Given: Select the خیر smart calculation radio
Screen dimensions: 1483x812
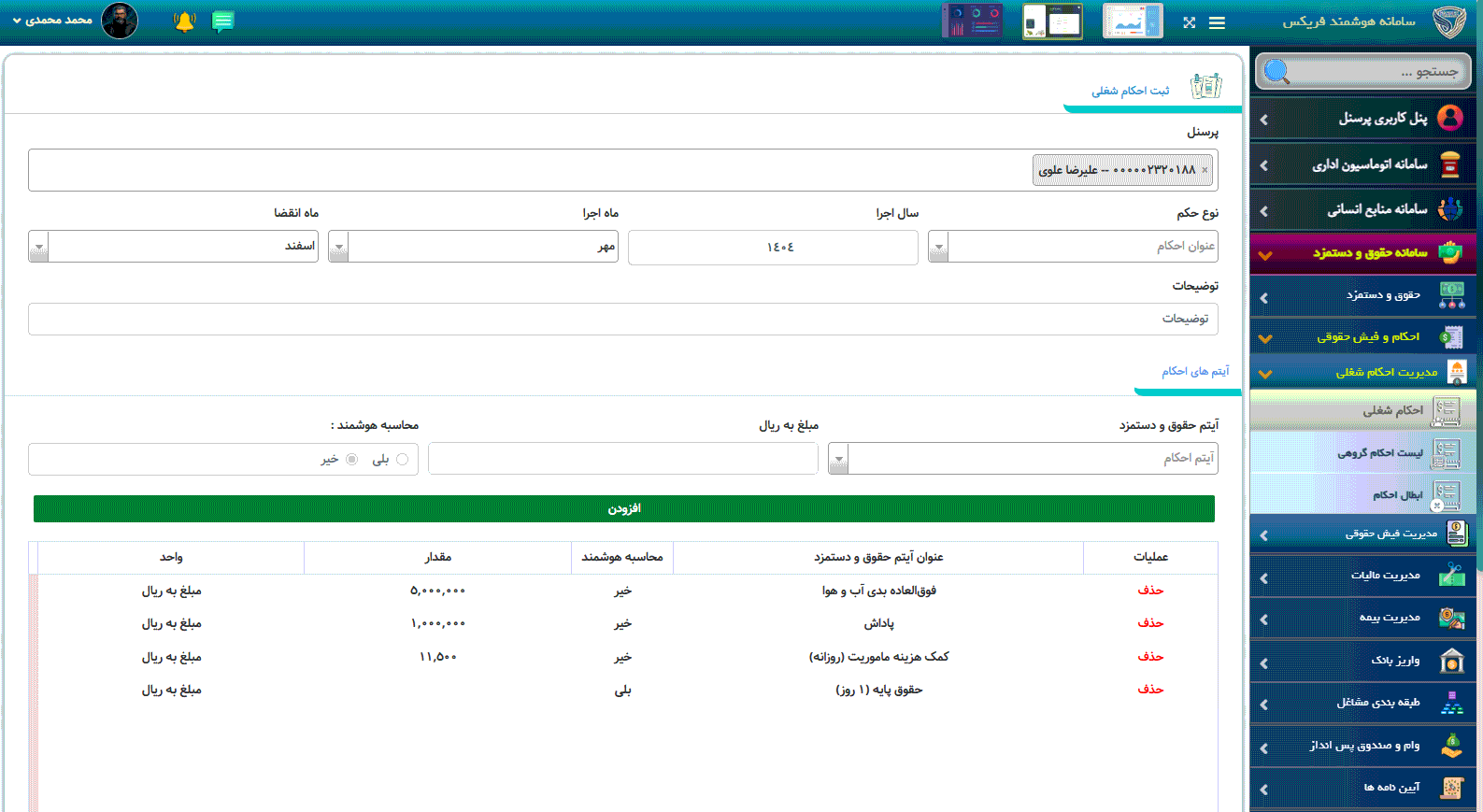Looking at the screenshot, I should 351,459.
